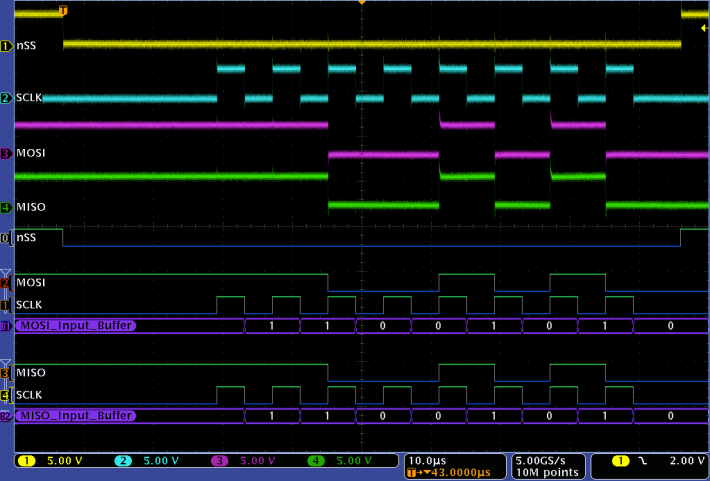This screenshot has width=710, height=481.
Task: Click the analog nSS waveform label
Action: coord(26,46)
